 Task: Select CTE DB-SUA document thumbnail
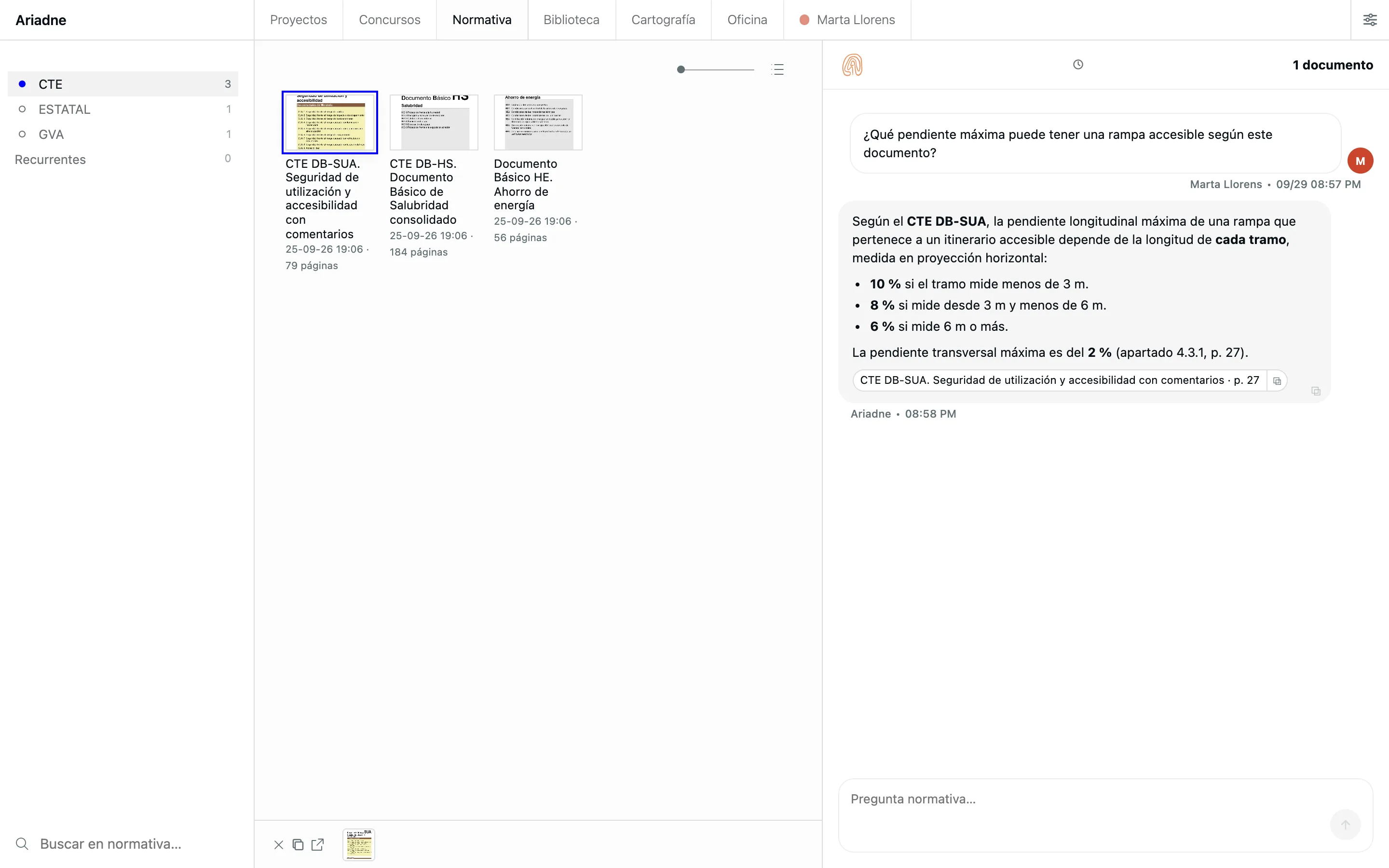[x=330, y=122]
